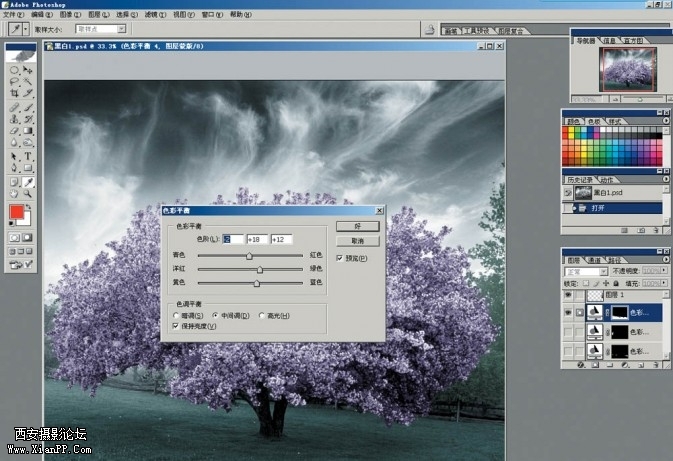This screenshot has width=673, height=461.
Task: Select the 高光 highlights radio button
Action: click(260, 316)
